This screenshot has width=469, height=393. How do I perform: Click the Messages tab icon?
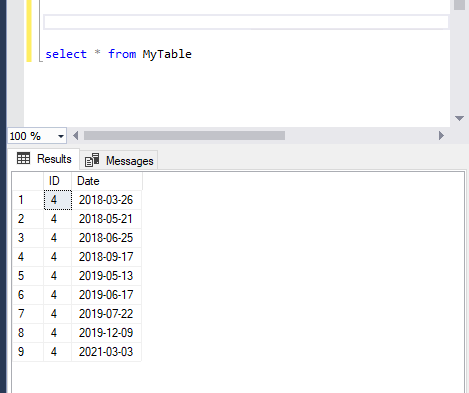pyautogui.click(x=92, y=160)
